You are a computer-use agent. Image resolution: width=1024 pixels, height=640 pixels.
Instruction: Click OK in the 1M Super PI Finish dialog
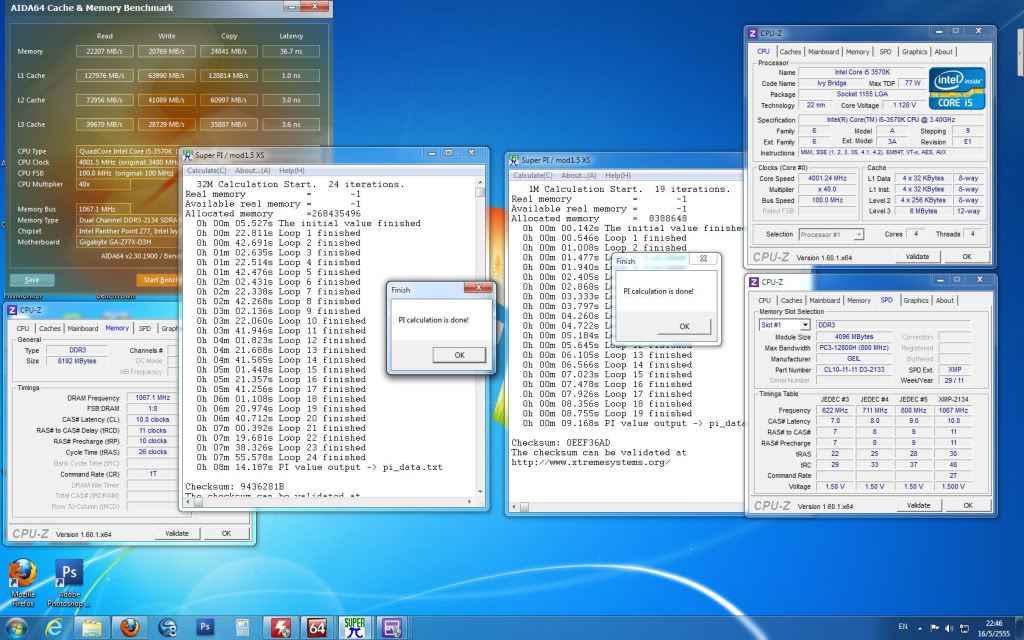pyautogui.click(x=684, y=326)
